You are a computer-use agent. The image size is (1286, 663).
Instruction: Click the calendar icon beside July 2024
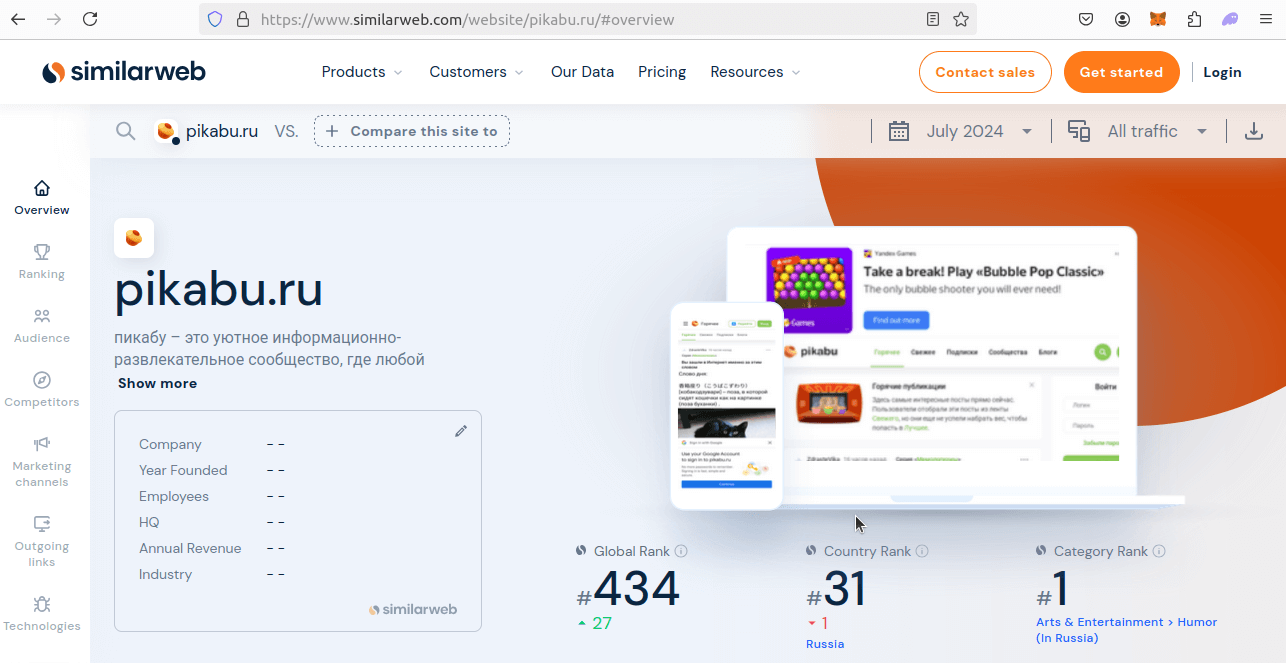(899, 131)
